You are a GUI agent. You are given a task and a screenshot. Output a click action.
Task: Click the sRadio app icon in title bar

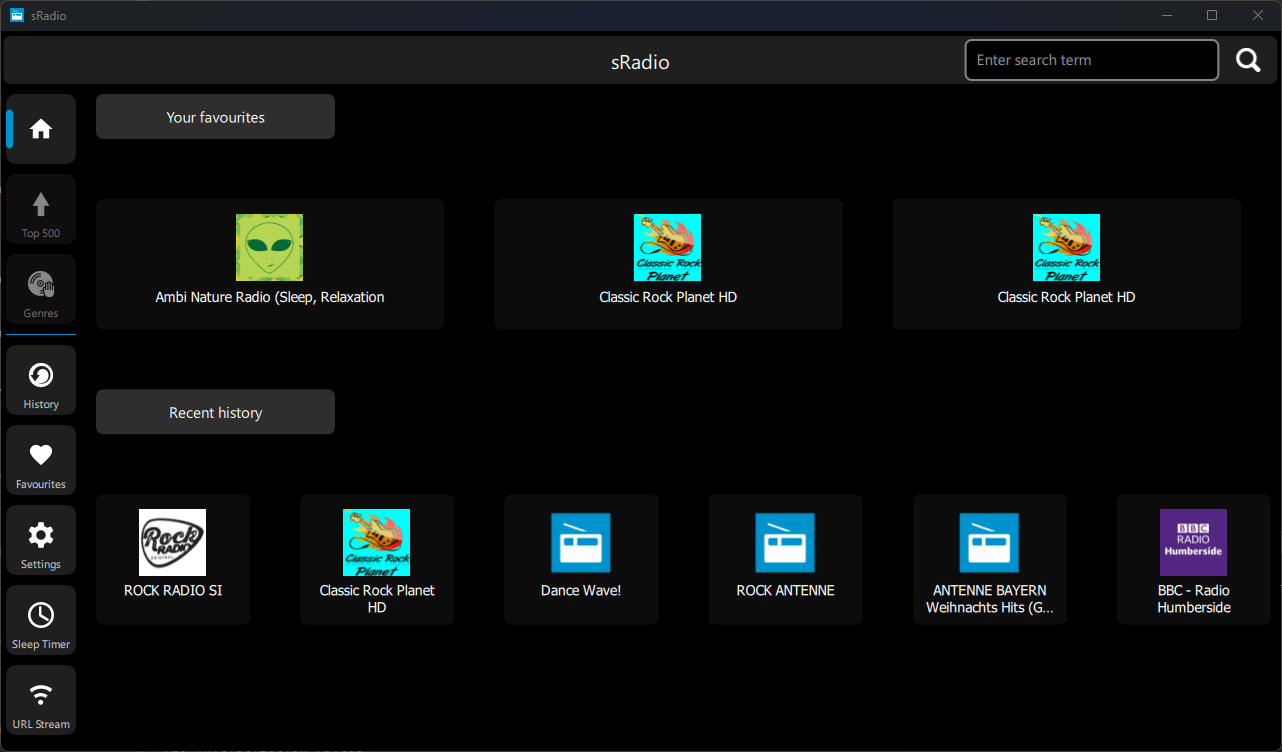coord(16,15)
